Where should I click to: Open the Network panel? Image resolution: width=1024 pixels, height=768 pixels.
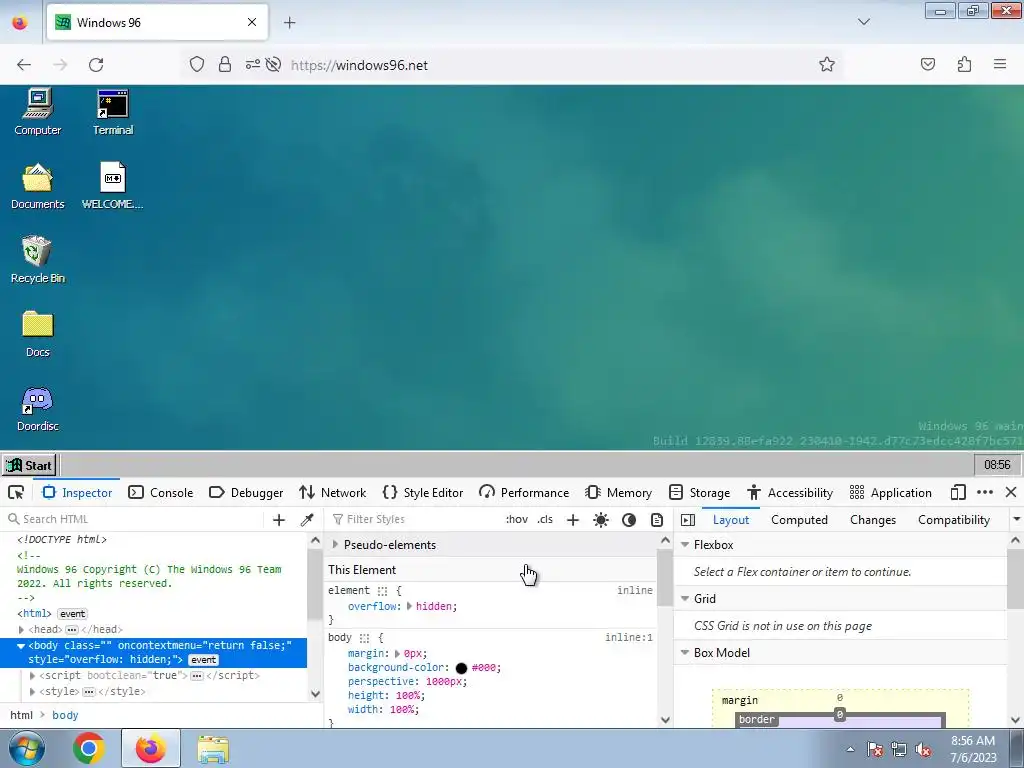coord(332,492)
